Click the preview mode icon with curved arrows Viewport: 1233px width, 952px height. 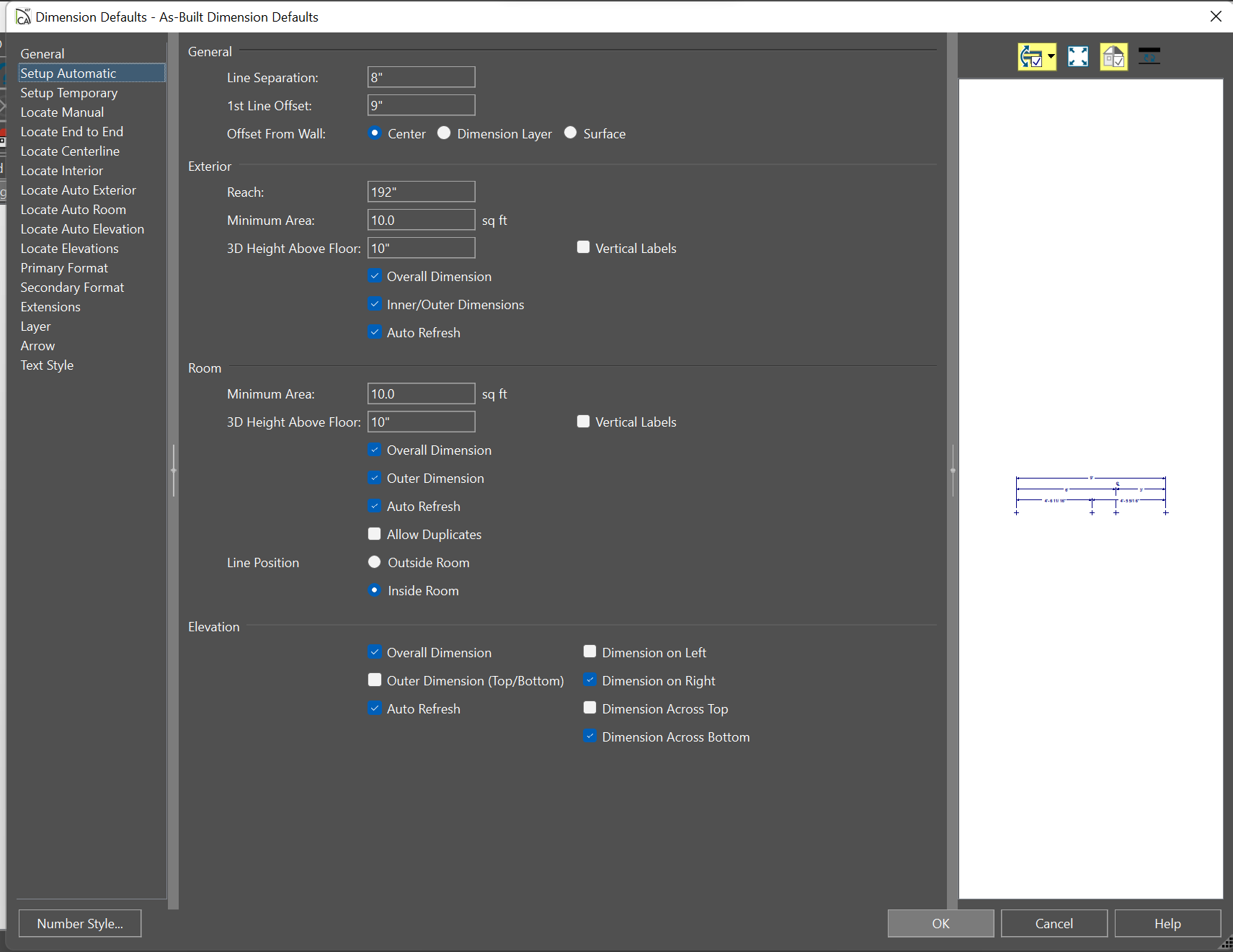[x=1032, y=57]
